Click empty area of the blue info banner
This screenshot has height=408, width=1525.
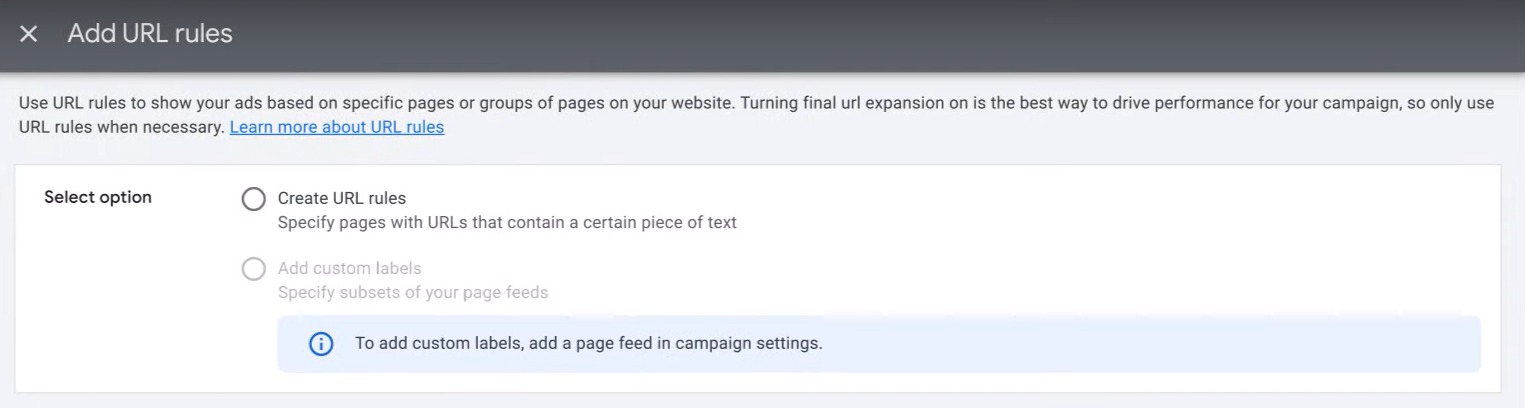coord(1150,344)
